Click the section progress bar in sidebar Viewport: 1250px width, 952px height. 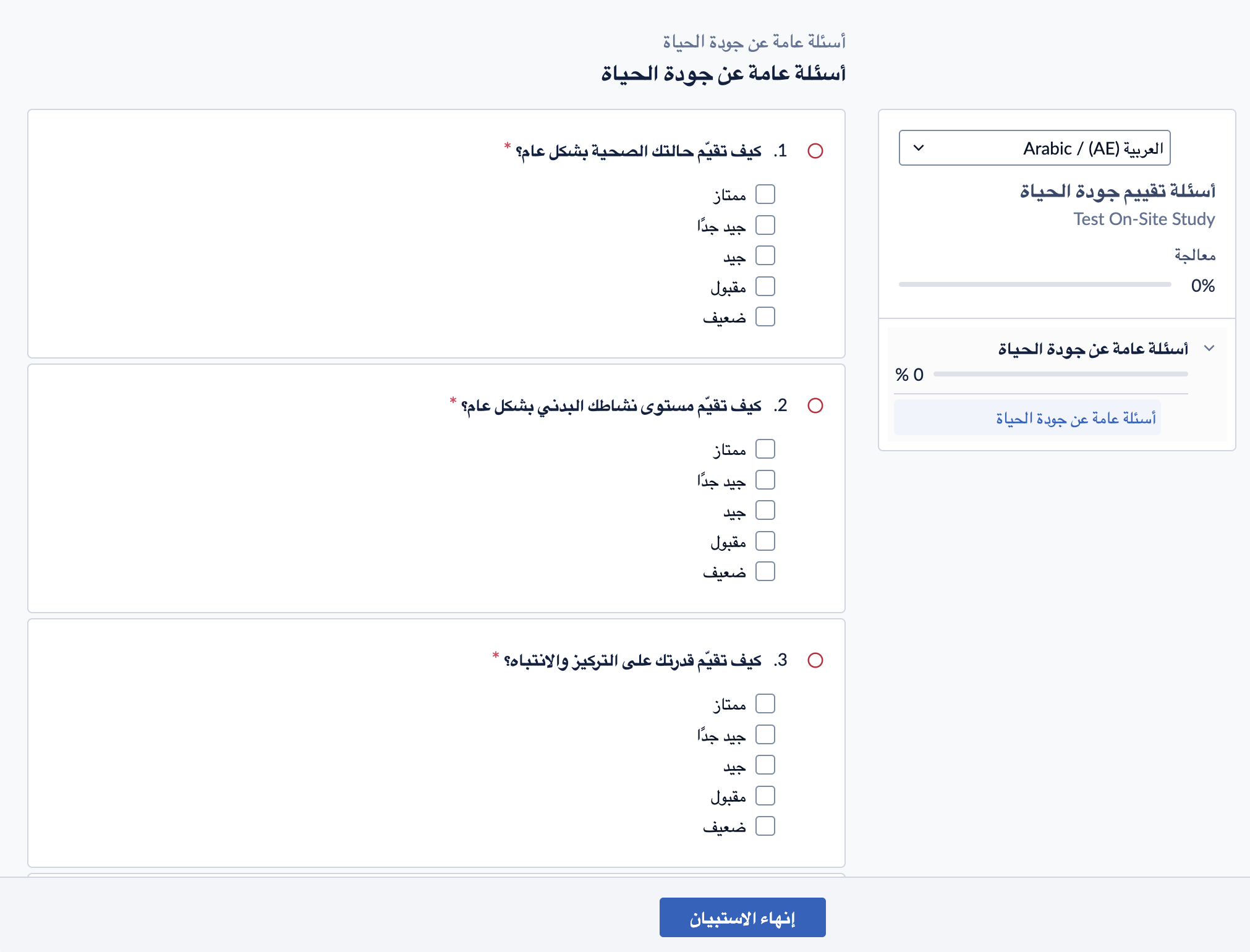[1061, 374]
